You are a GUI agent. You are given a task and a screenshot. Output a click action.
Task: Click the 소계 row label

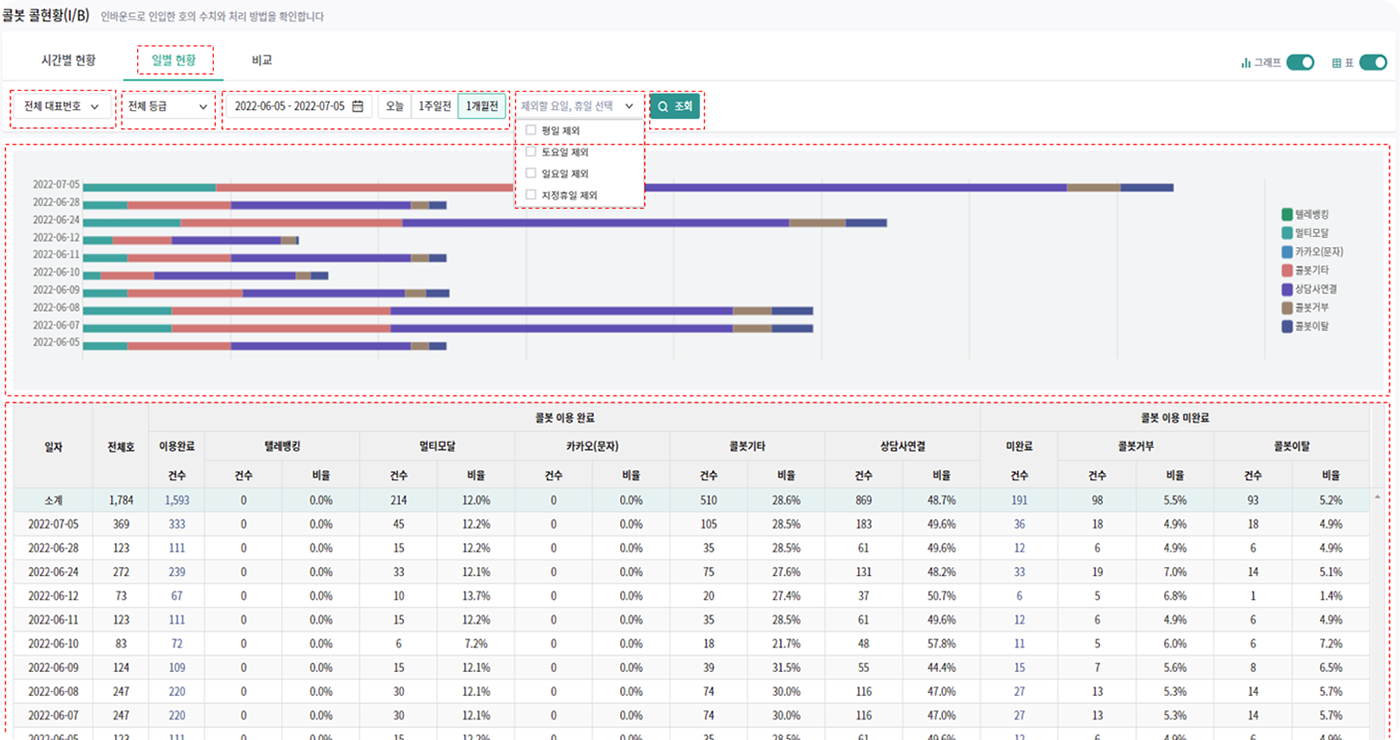pos(53,500)
